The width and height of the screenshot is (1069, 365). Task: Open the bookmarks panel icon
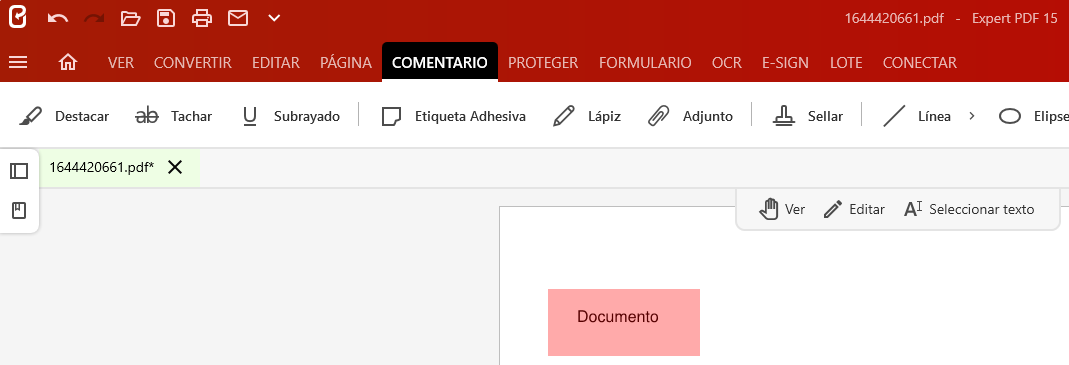pyautogui.click(x=19, y=211)
